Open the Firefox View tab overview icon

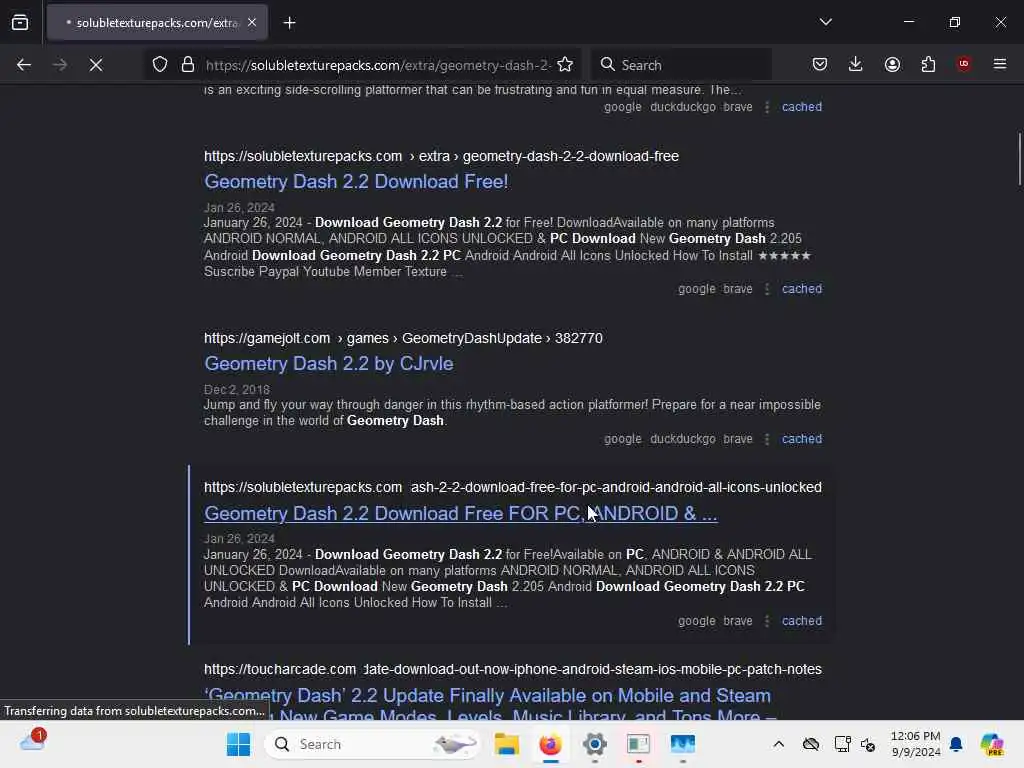coord(20,23)
